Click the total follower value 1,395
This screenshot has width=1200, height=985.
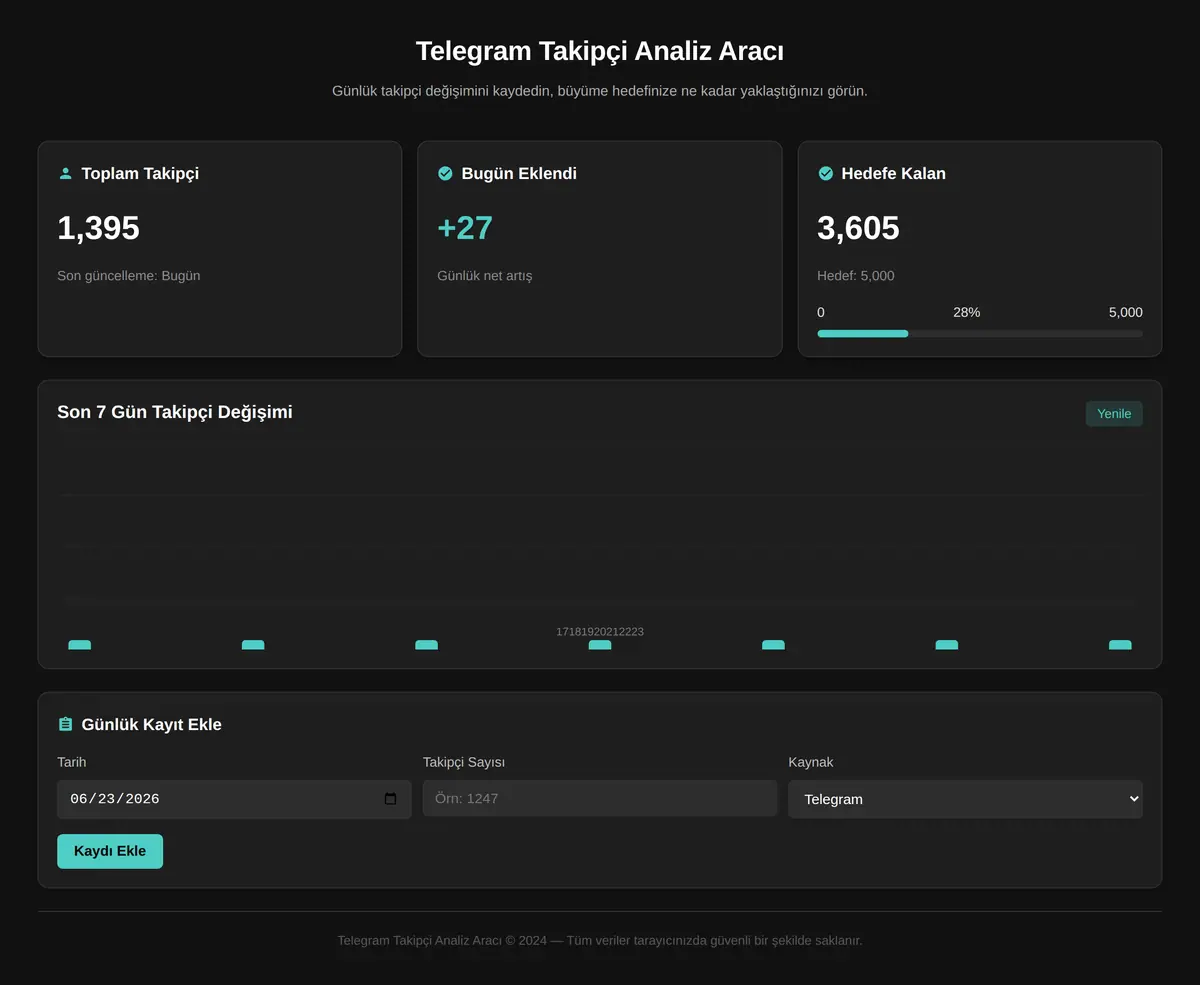coord(98,228)
